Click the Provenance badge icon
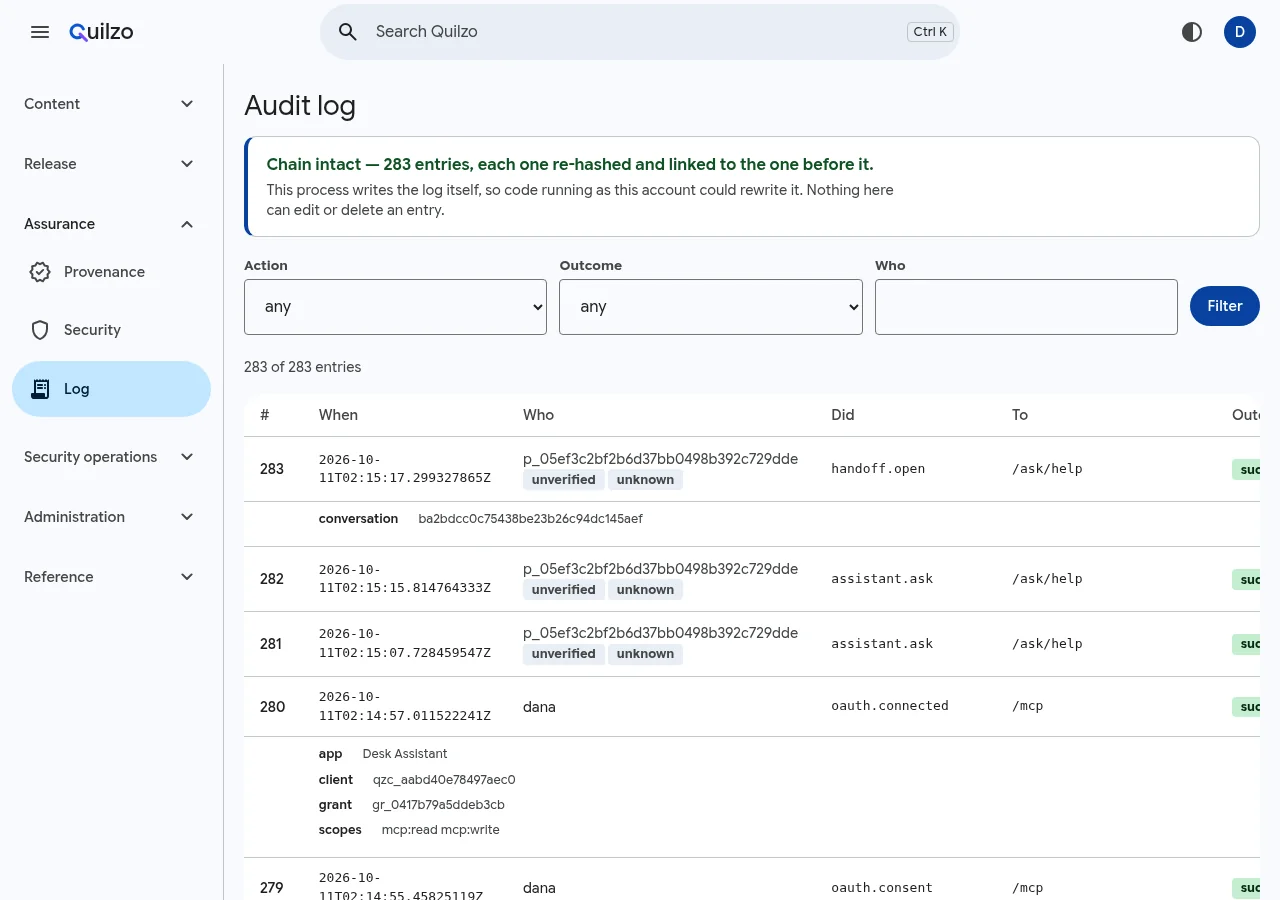 (40, 272)
